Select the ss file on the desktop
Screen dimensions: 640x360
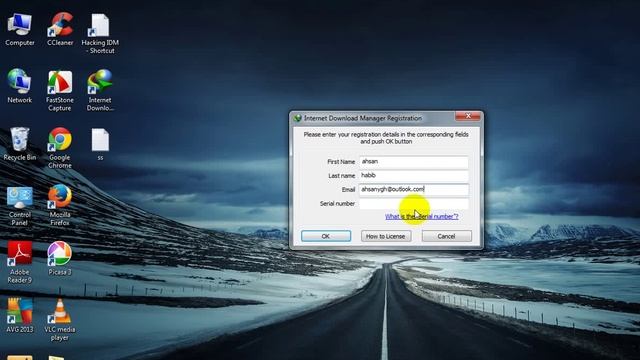pyautogui.click(x=100, y=144)
